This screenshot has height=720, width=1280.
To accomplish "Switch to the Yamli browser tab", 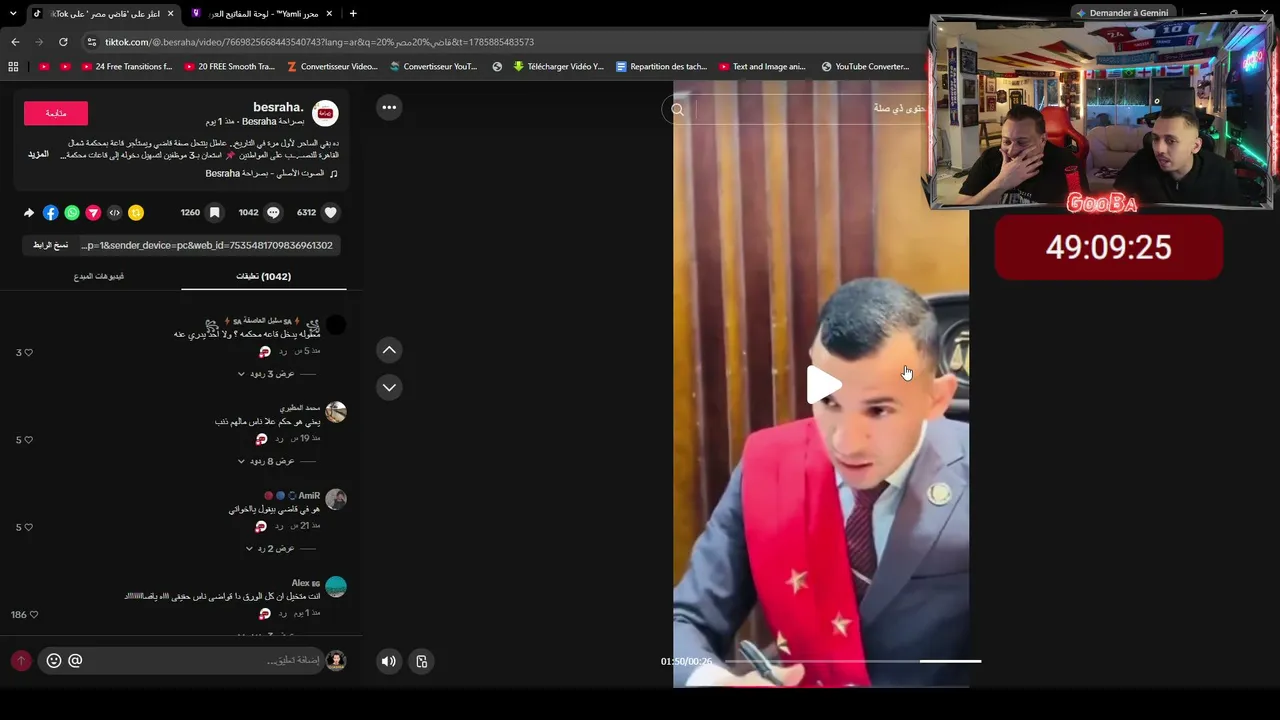I will 262,13.
